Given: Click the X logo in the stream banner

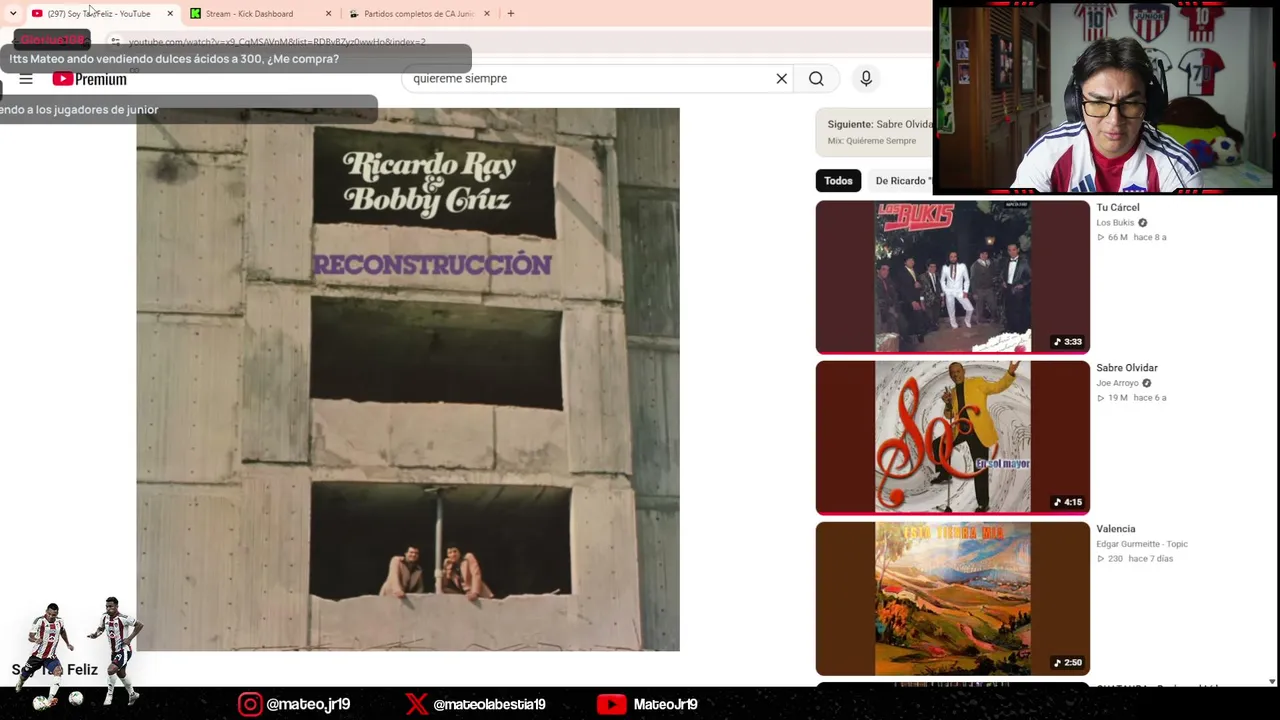Looking at the screenshot, I should pyautogui.click(x=417, y=705).
